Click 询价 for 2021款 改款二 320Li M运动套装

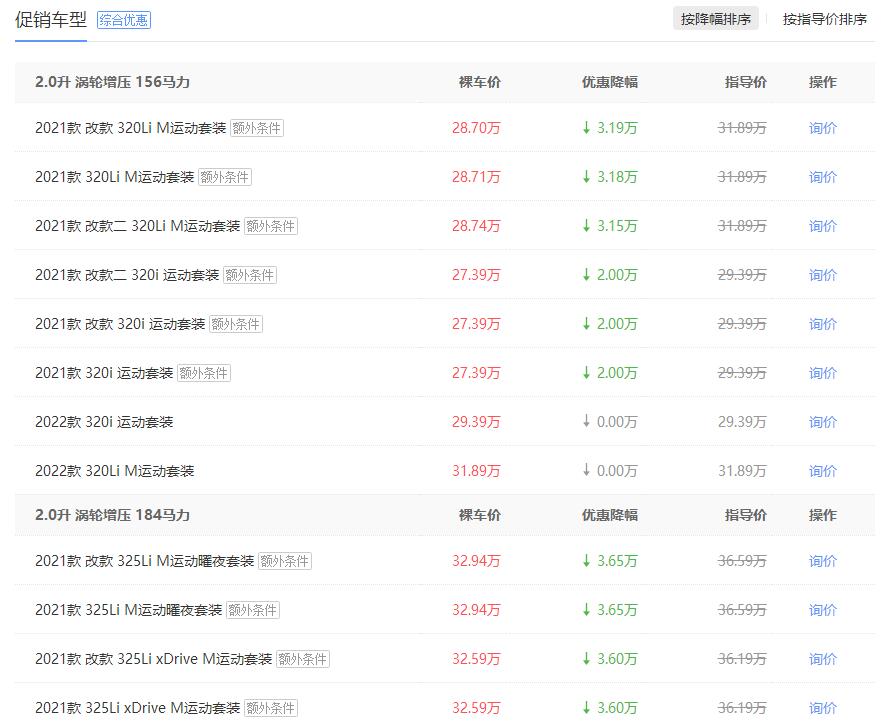[822, 226]
